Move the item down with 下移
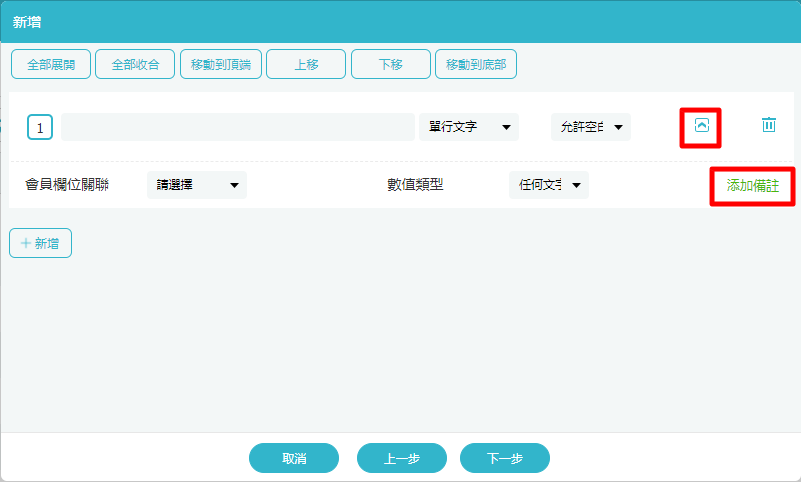This screenshot has height=482, width=801. tap(391, 64)
